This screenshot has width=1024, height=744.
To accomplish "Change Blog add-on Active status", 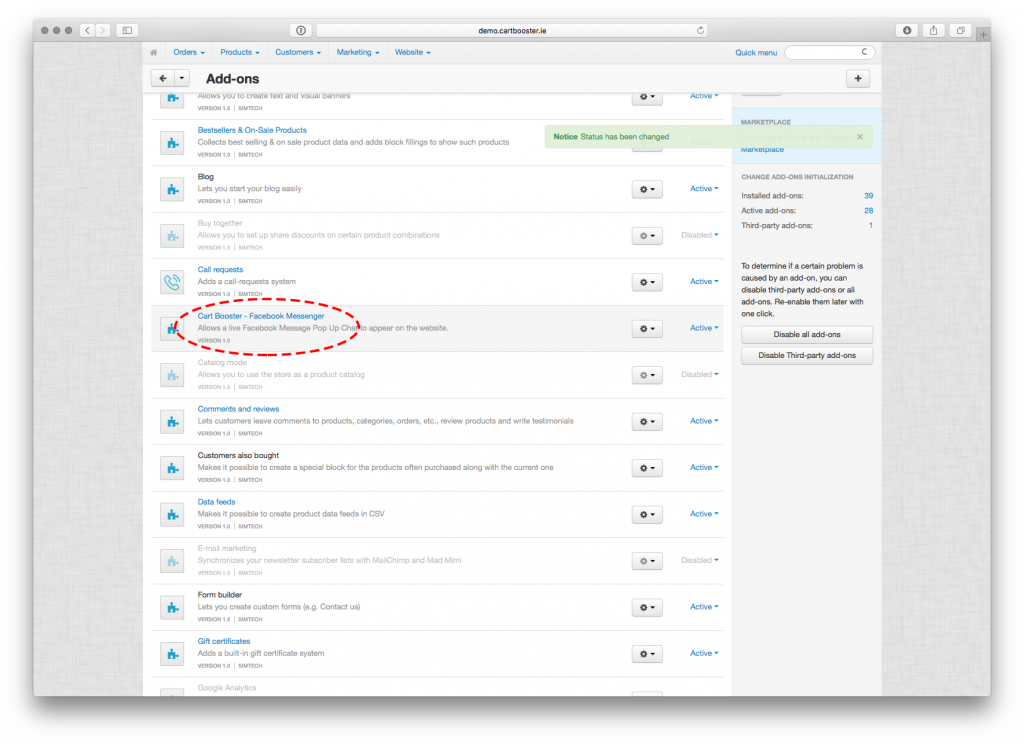I will click(x=704, y=189).
